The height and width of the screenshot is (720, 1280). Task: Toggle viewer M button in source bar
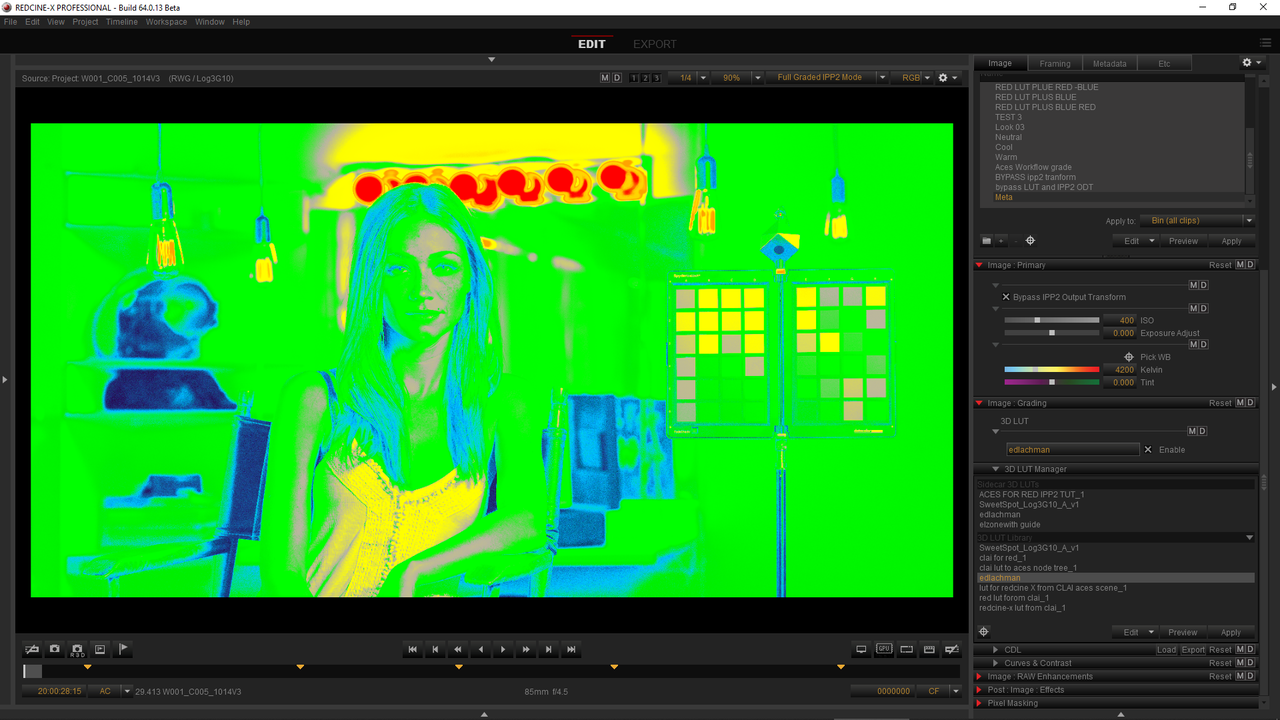point(605,78)
